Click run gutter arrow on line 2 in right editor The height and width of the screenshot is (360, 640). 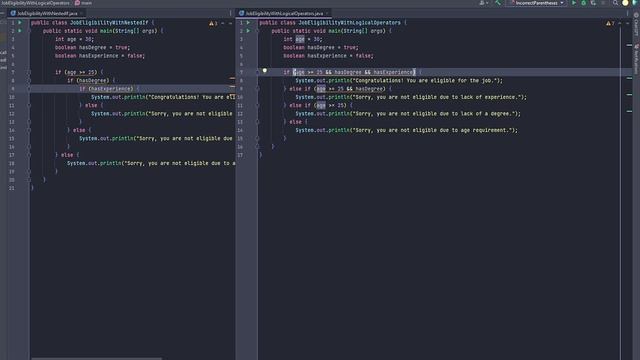click(248, 31)
